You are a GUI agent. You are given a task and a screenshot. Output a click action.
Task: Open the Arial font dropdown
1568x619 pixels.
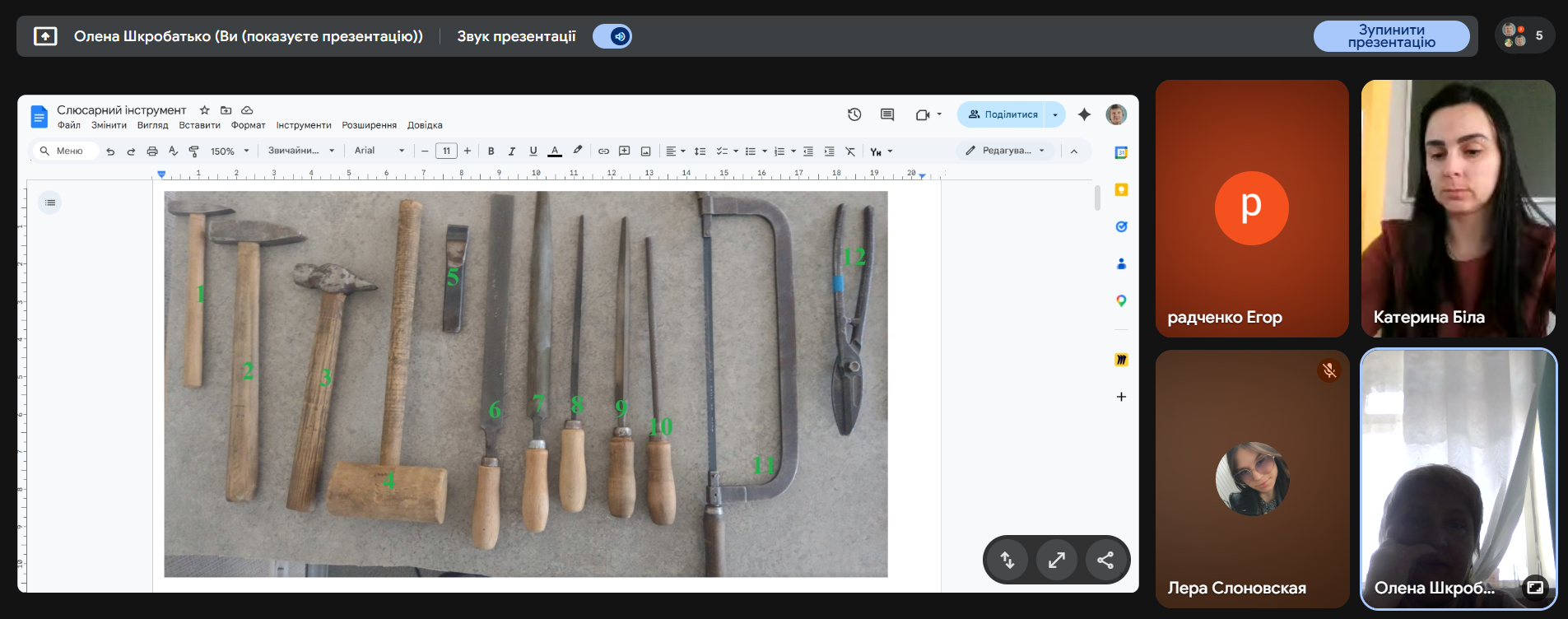(x=379, y=151)
